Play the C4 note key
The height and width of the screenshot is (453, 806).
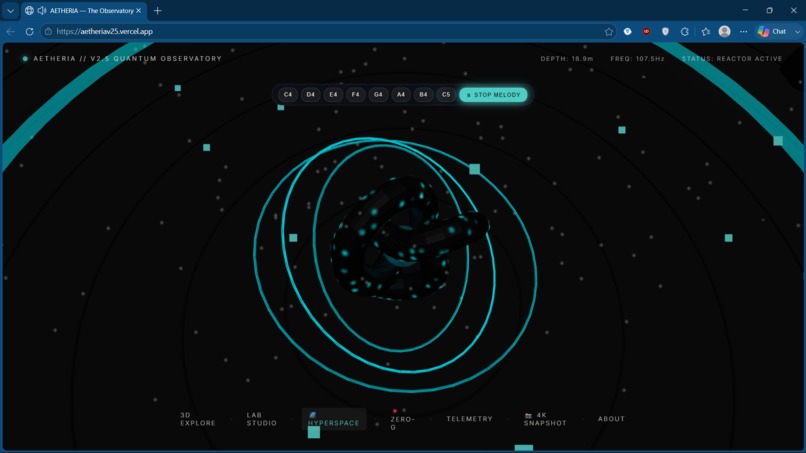(288, 95)
